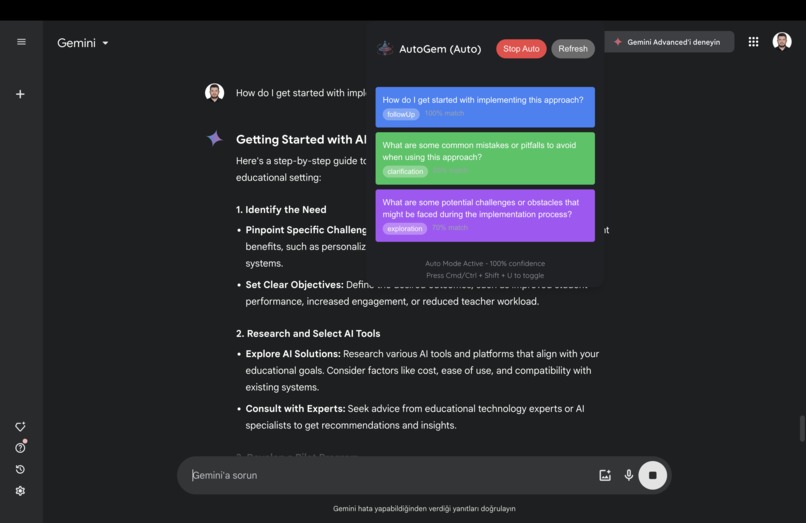Click the image upload icon
Viewport: 806px width, 523px height.
(x=605, y=475)
